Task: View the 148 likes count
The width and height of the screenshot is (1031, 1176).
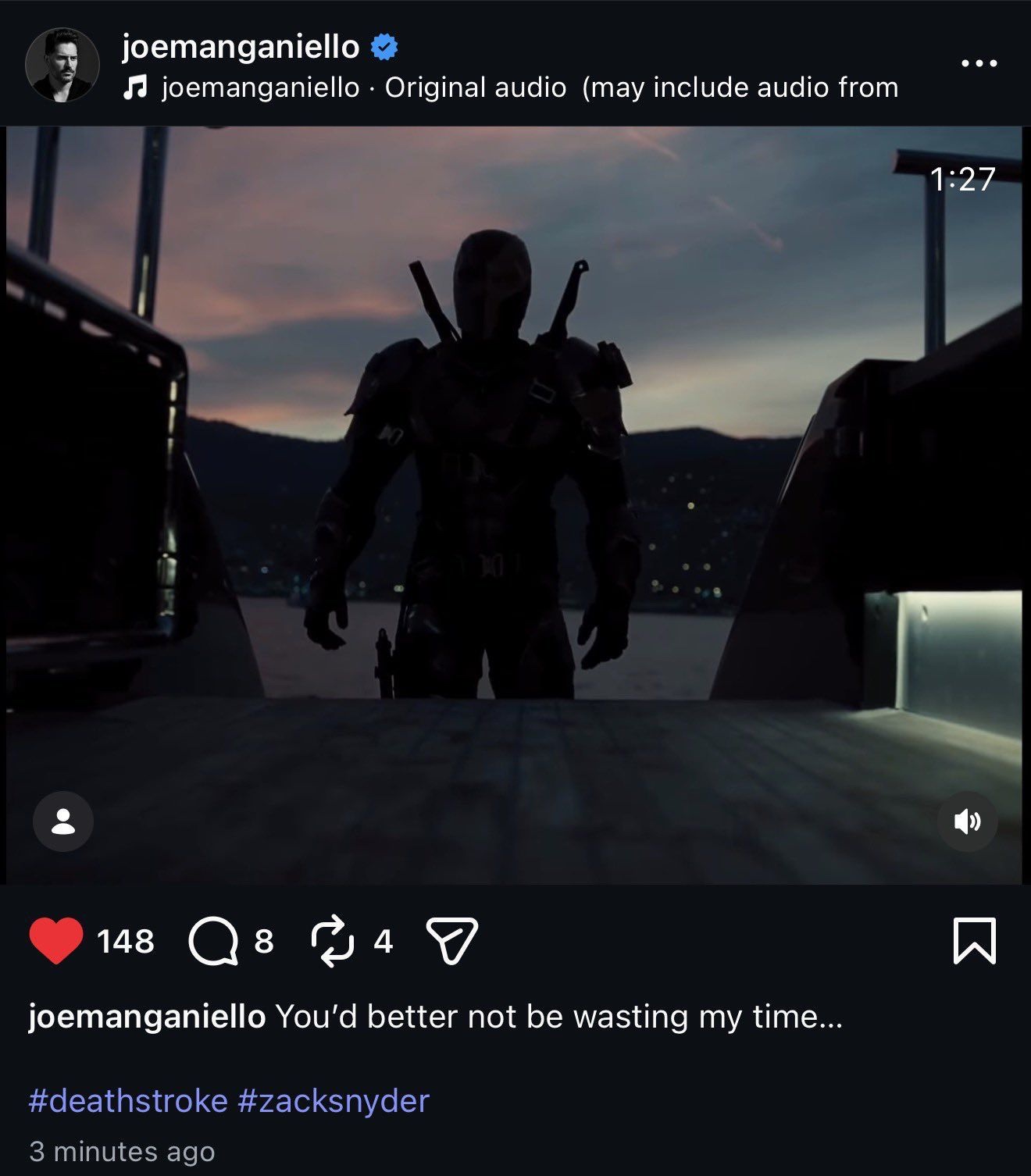Action: click(126, 941)
